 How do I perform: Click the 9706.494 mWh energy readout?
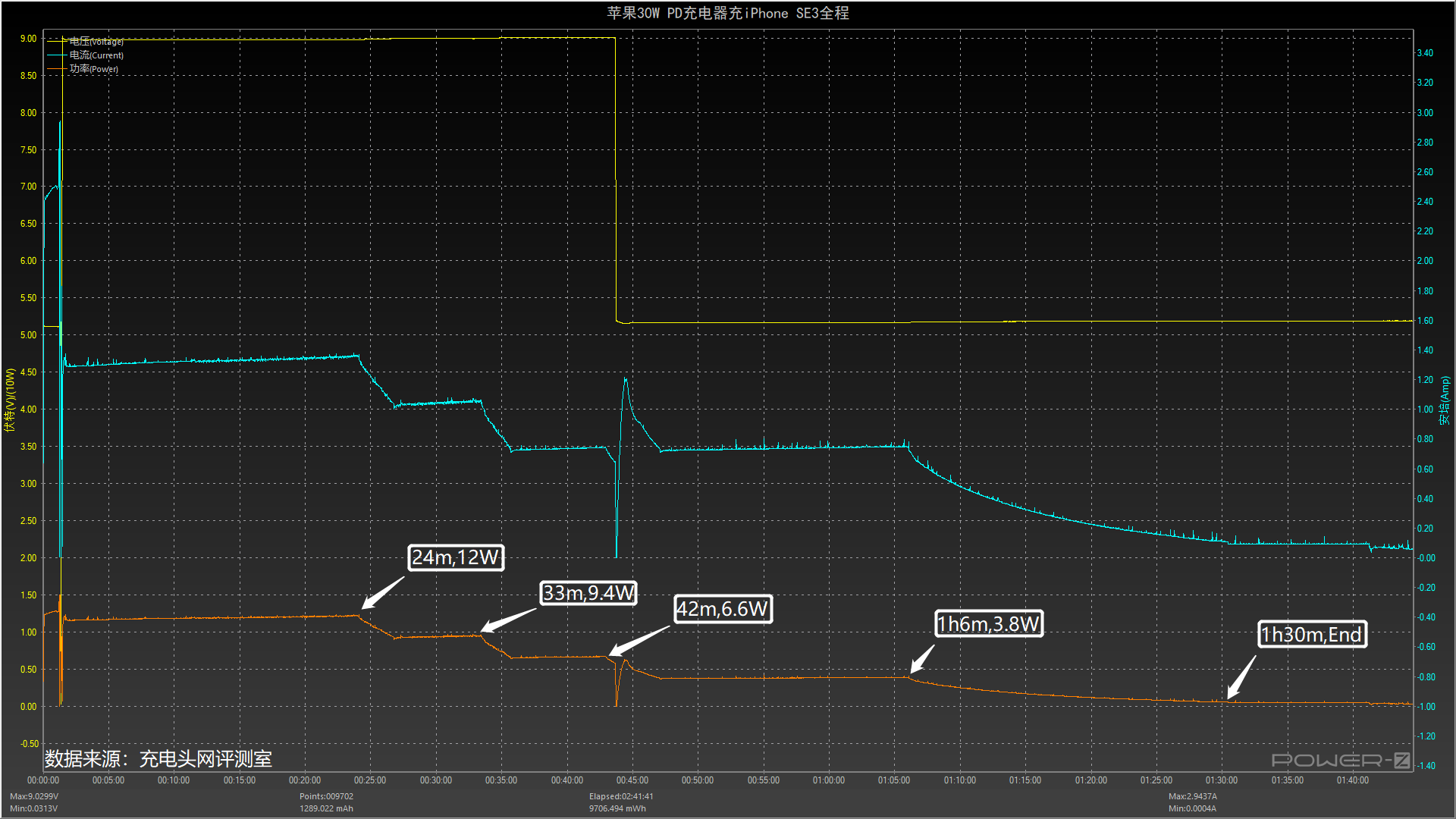tap(617, 808)
